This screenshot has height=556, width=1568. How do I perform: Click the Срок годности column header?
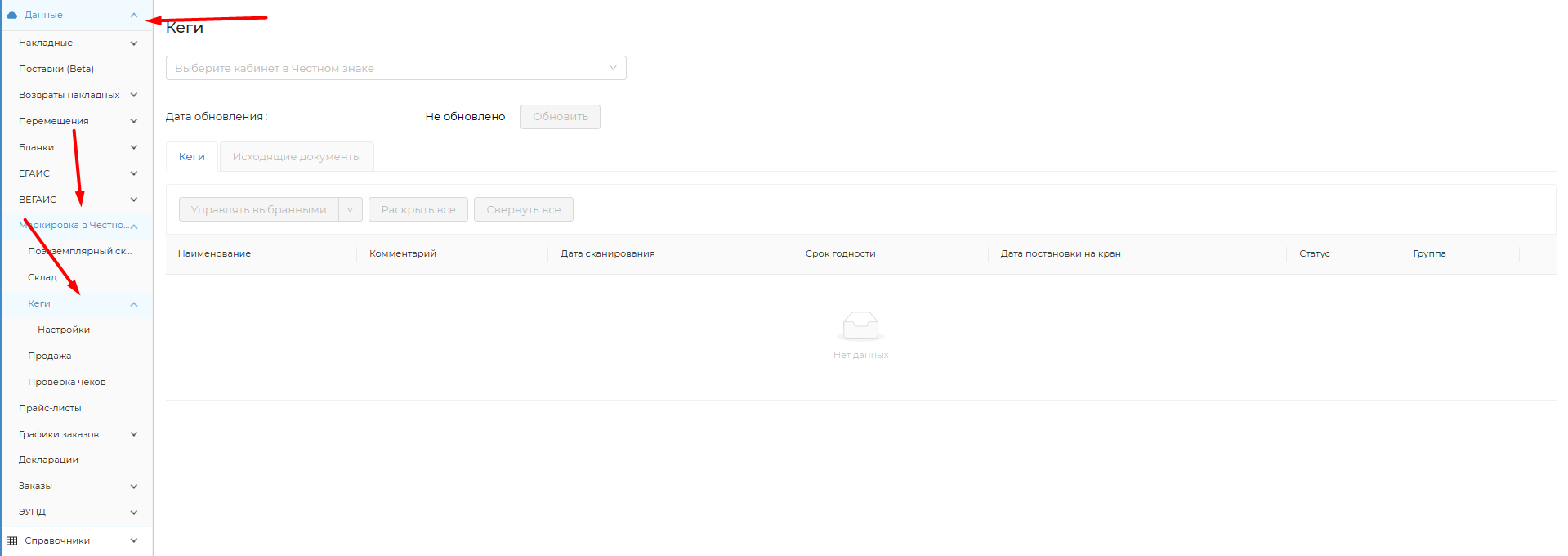[x=840, y=253]
